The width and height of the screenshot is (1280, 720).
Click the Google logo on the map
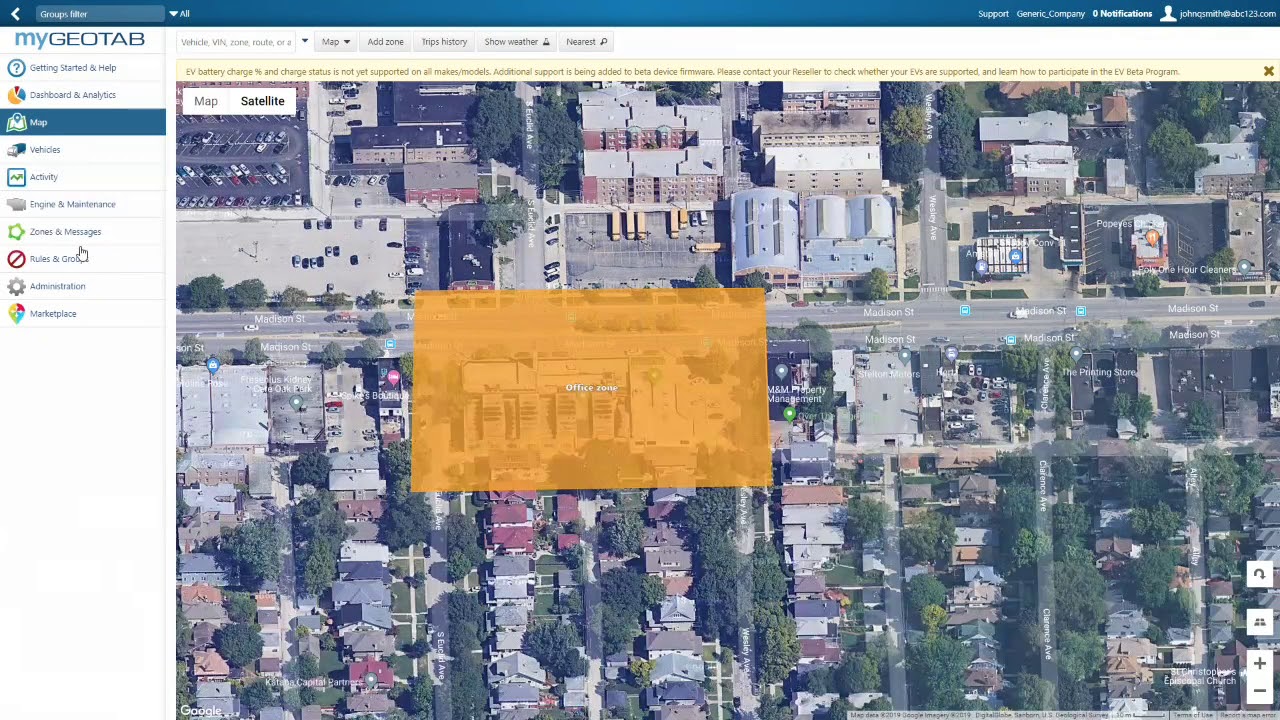201,711
